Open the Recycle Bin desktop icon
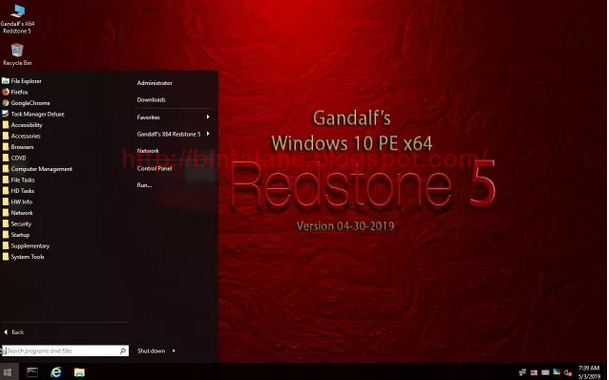This screenshot has height=380, width=609. click(17, 54)
